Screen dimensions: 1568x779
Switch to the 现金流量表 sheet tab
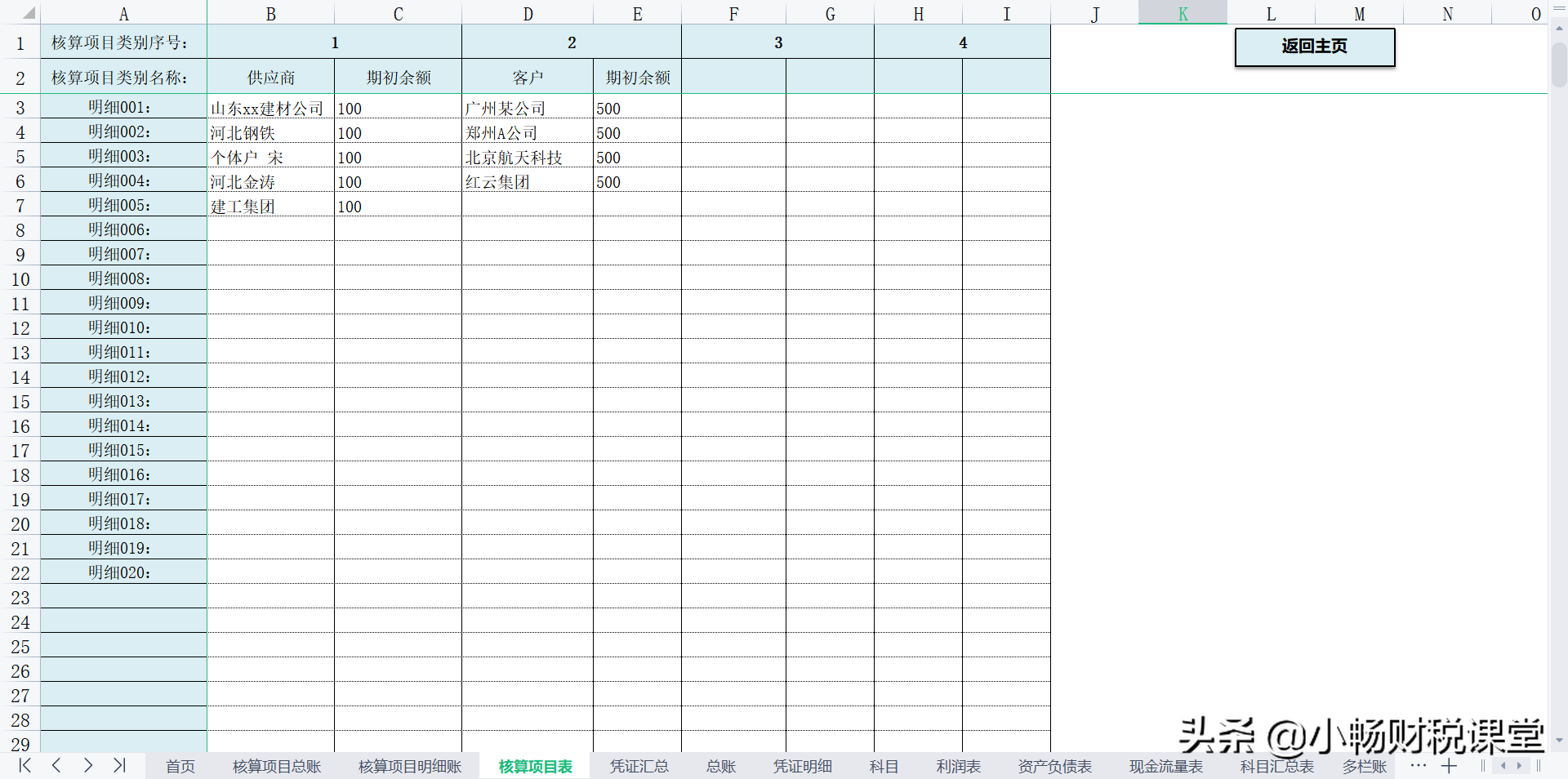(x=1166, y=767)
